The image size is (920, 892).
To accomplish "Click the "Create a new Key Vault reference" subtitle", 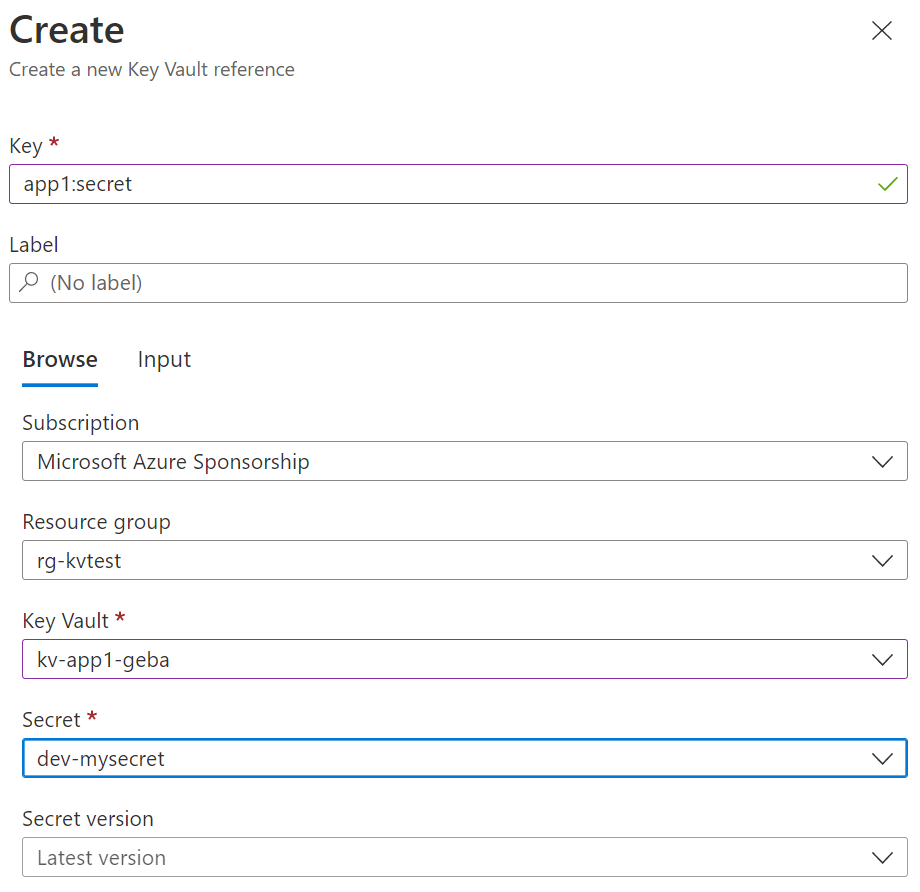I will 152,70.
